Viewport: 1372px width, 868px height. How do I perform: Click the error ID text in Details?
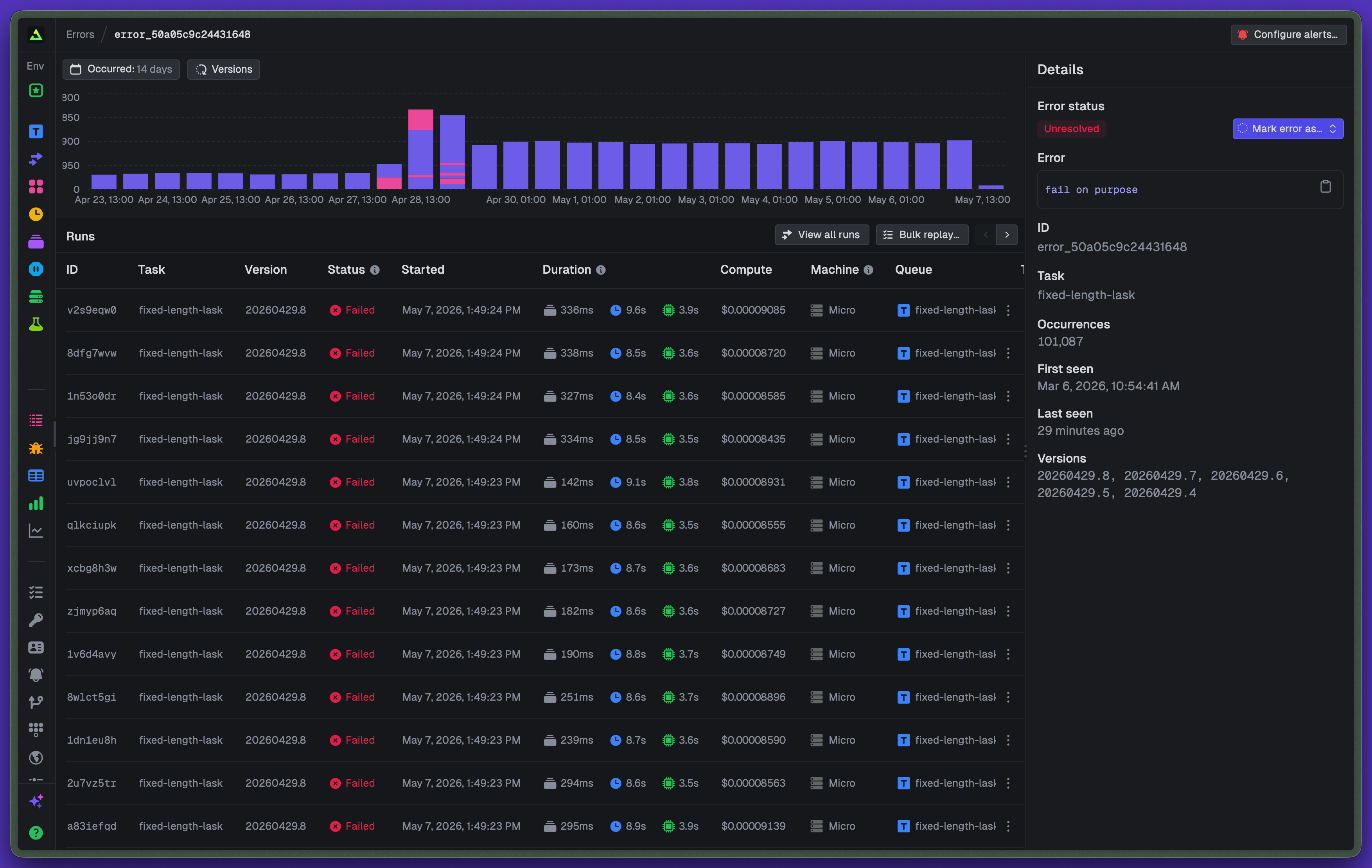(x=1112, y=247)
